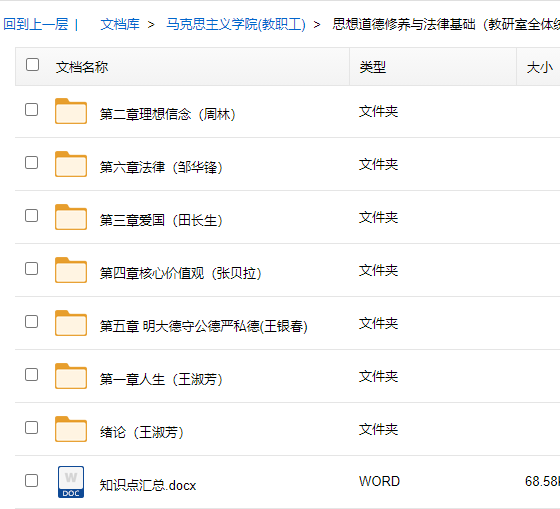560x509 pixels.
Task: Click 回到上一层 to go up
Action: pyautogui.click(x=36, y=24)
